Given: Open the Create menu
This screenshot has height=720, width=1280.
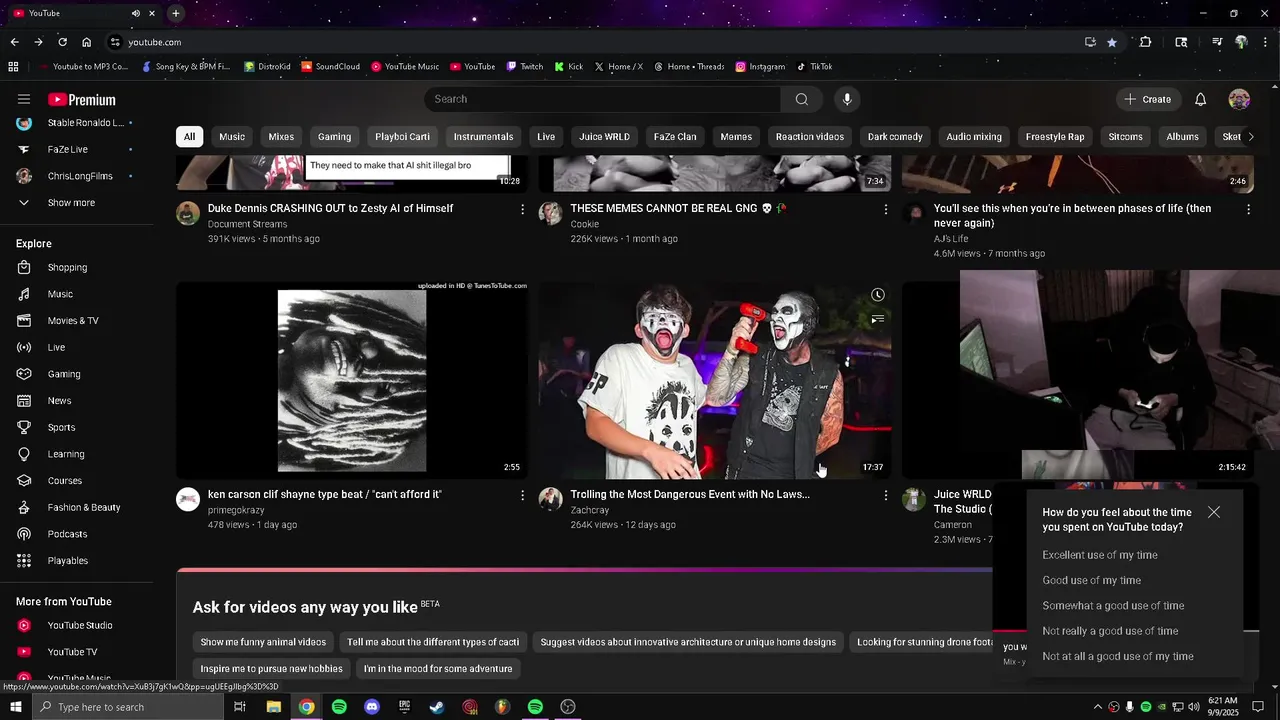Looking at the screenshot, I should coord(1147,99).
